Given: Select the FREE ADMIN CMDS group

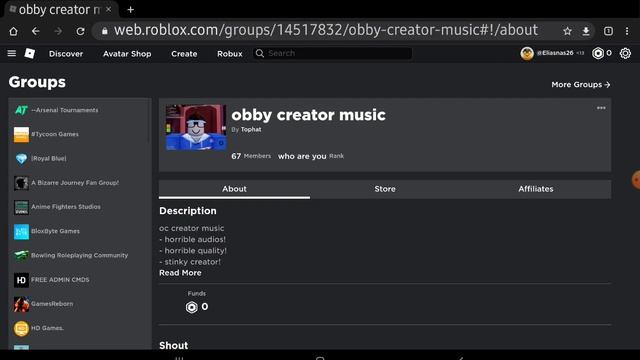Looking at the screenshot, I should 80,280.
